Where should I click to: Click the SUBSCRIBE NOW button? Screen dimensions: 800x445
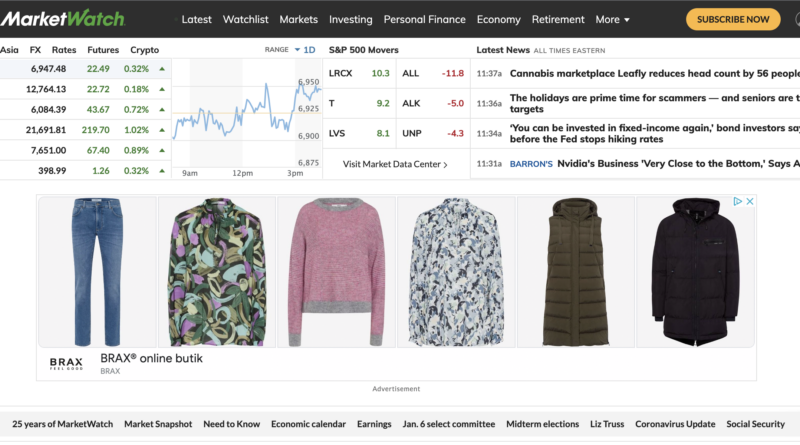pyautogui.click(x=733, y=19)
